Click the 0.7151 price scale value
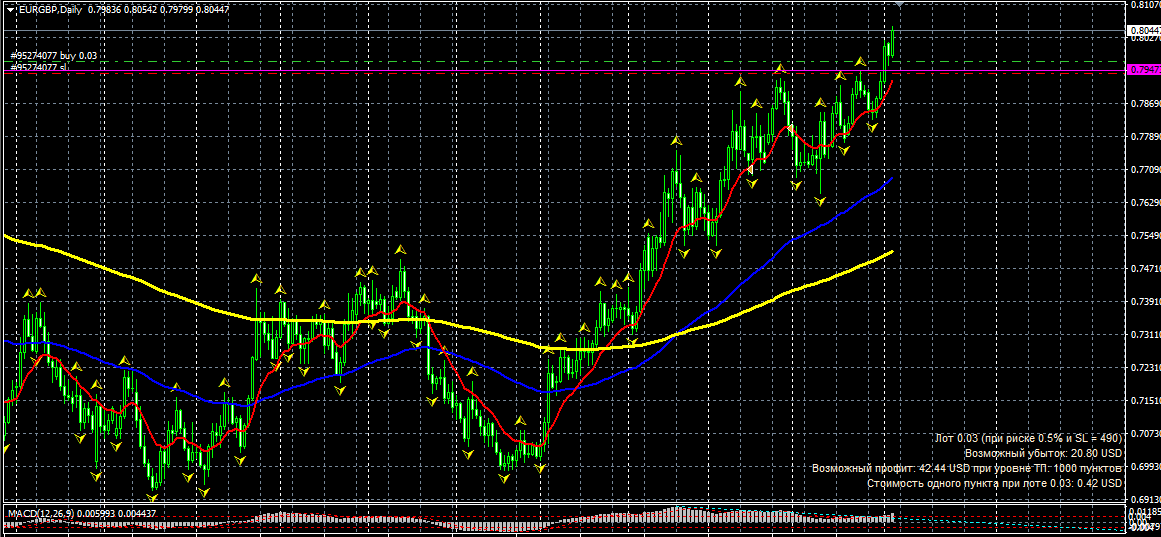 [1144, 400]
